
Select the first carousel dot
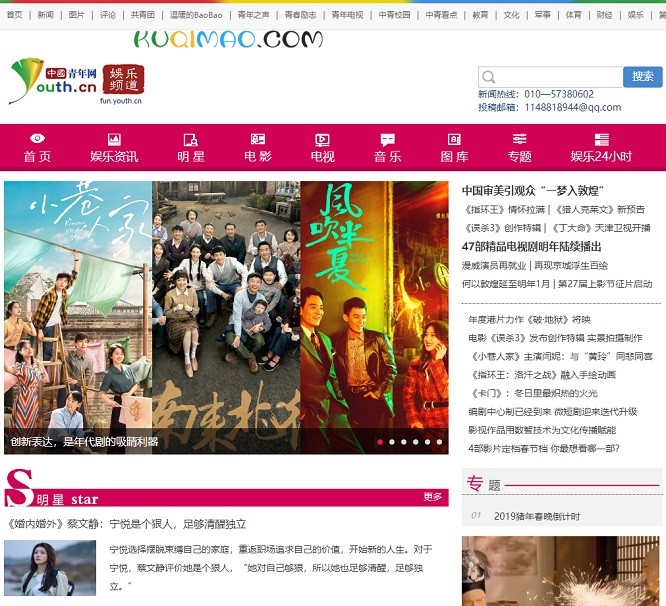click(x=380, y=442)
